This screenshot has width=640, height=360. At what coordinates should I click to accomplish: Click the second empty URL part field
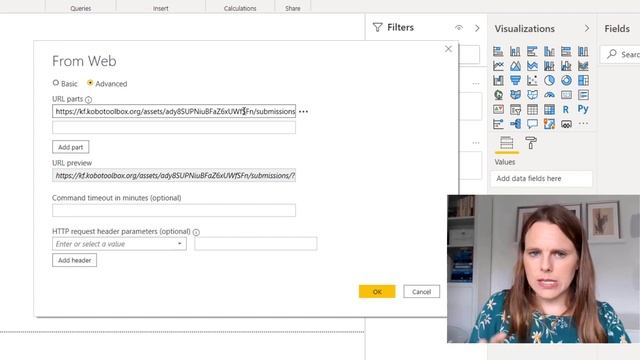pos(174,127)
